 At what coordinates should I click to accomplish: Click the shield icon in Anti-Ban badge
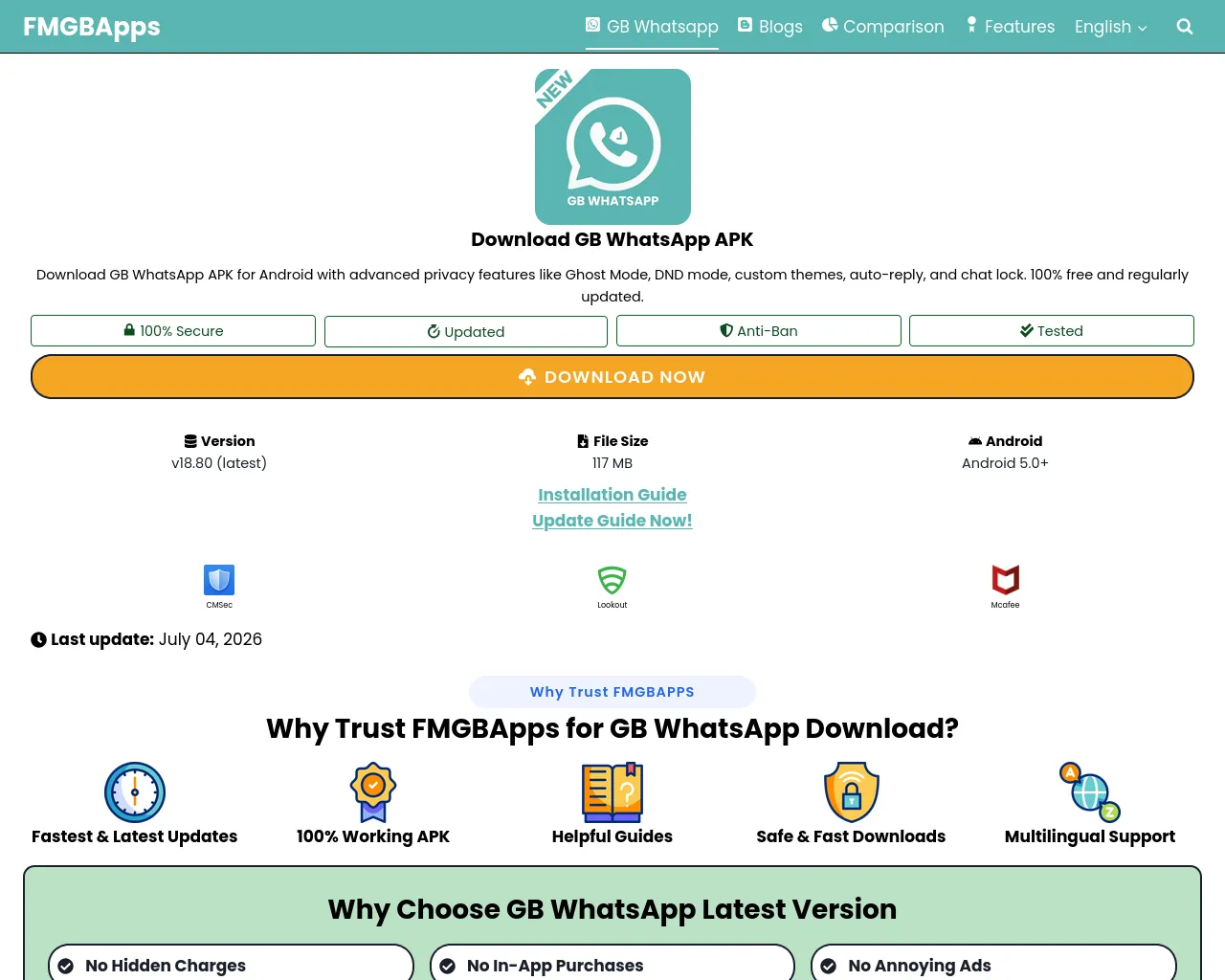click(x=726, y=330)
